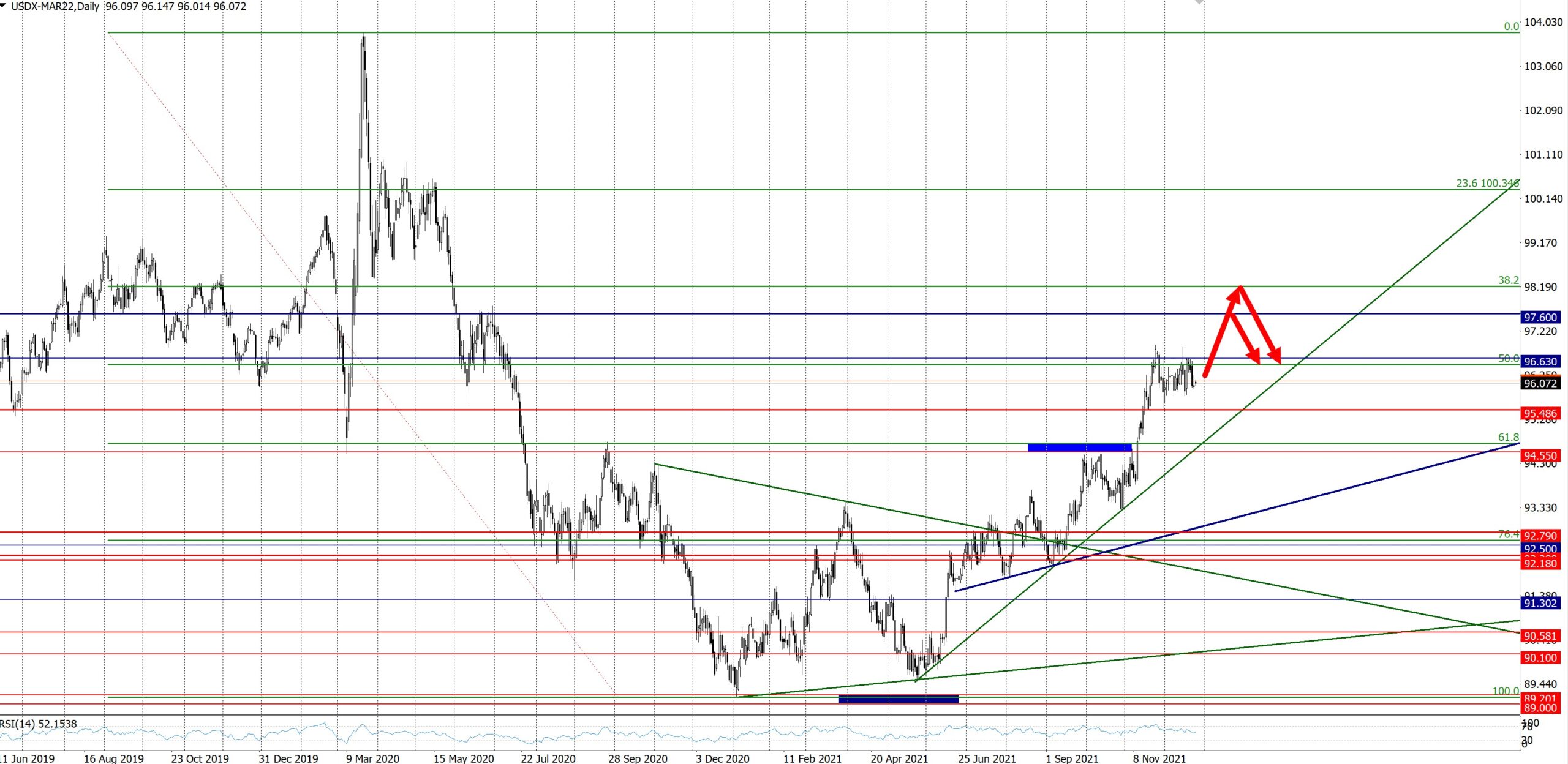
Task: Click the USDX-MAR22,Daily chart title text
Action: click(x=55, y=6)
